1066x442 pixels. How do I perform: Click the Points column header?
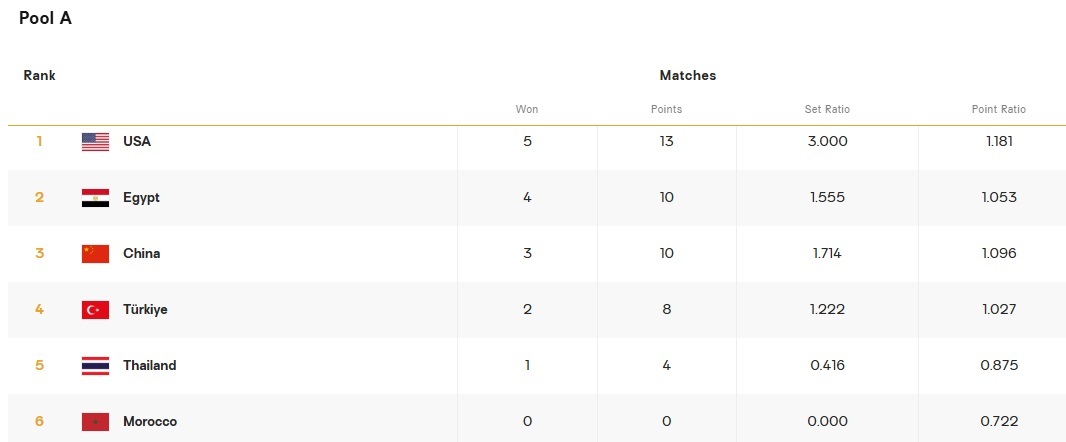pos(666,110)
